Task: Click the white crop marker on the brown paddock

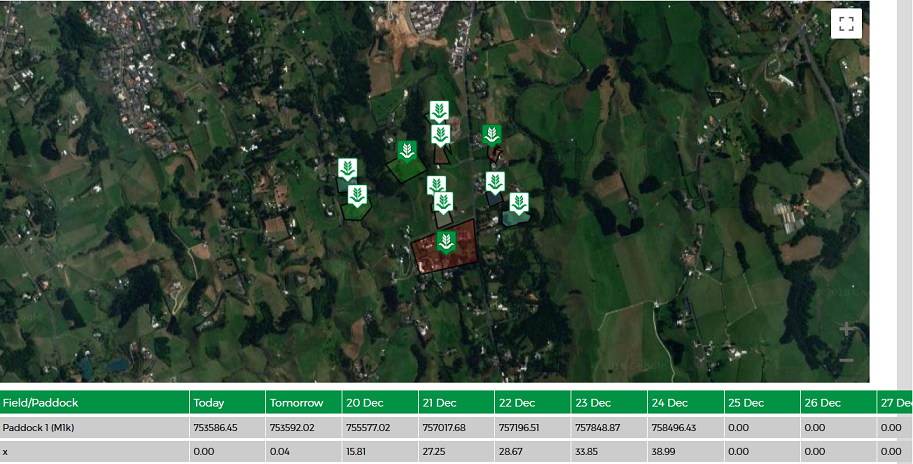Action: click(x=441, y=136)
